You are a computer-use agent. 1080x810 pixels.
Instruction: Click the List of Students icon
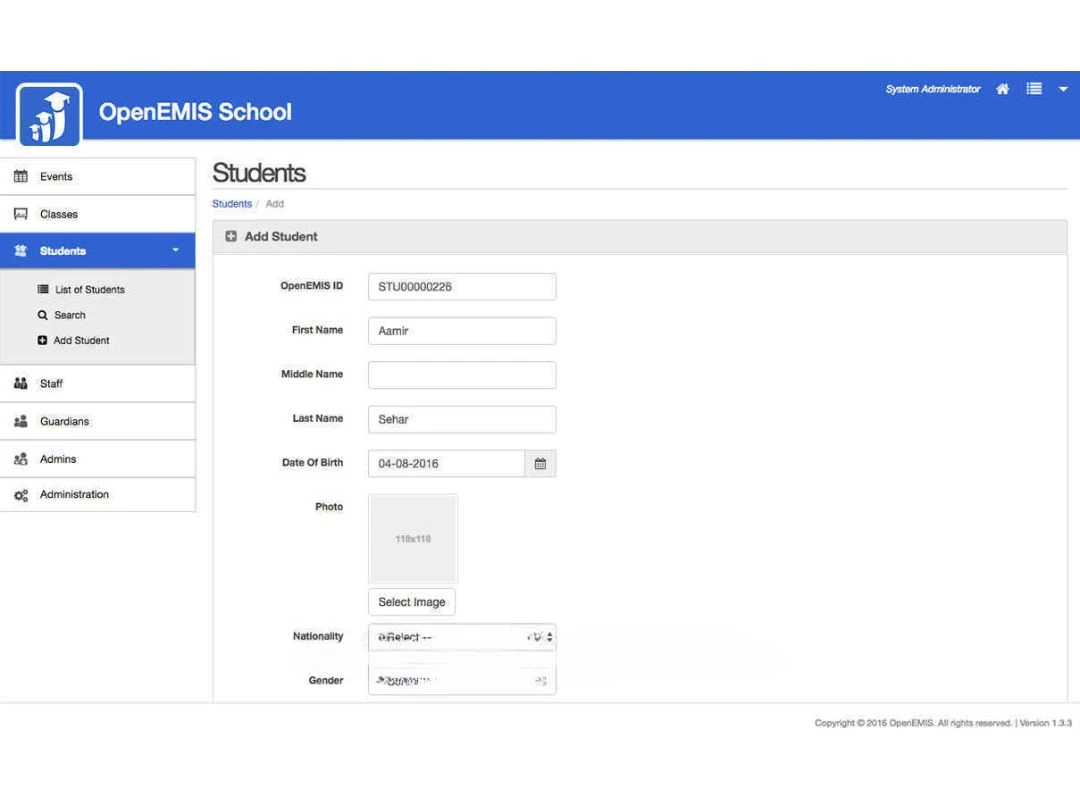pyautogui.click(x=43, y=289)
